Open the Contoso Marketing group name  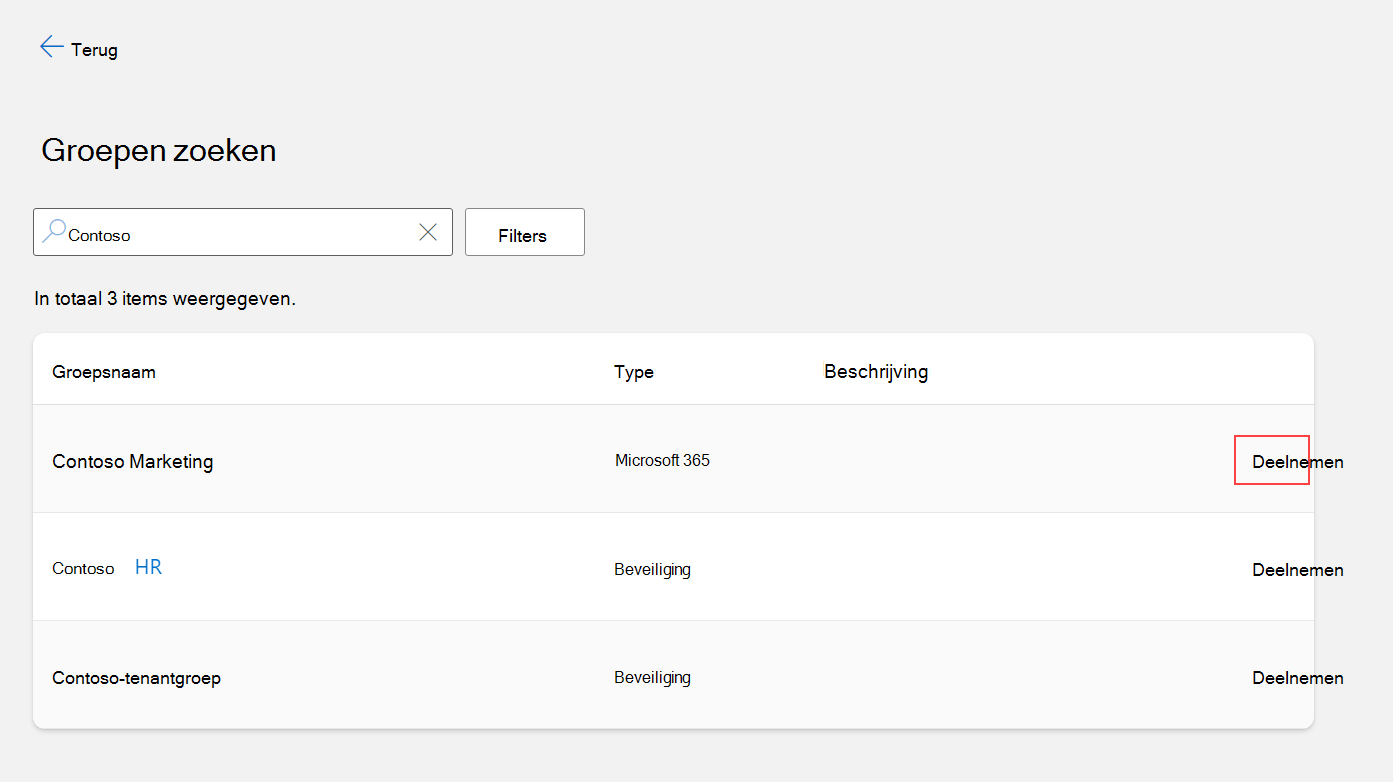tap(133, 461)
